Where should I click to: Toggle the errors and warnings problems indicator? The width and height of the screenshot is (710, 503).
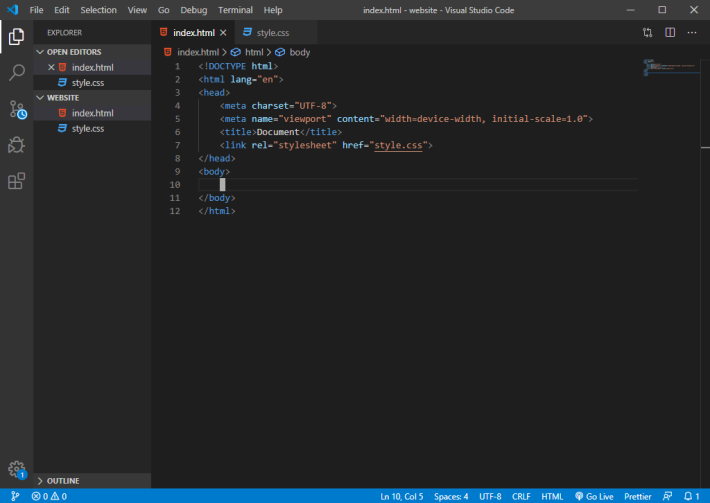pyautogui.click(x=49, y=496)
